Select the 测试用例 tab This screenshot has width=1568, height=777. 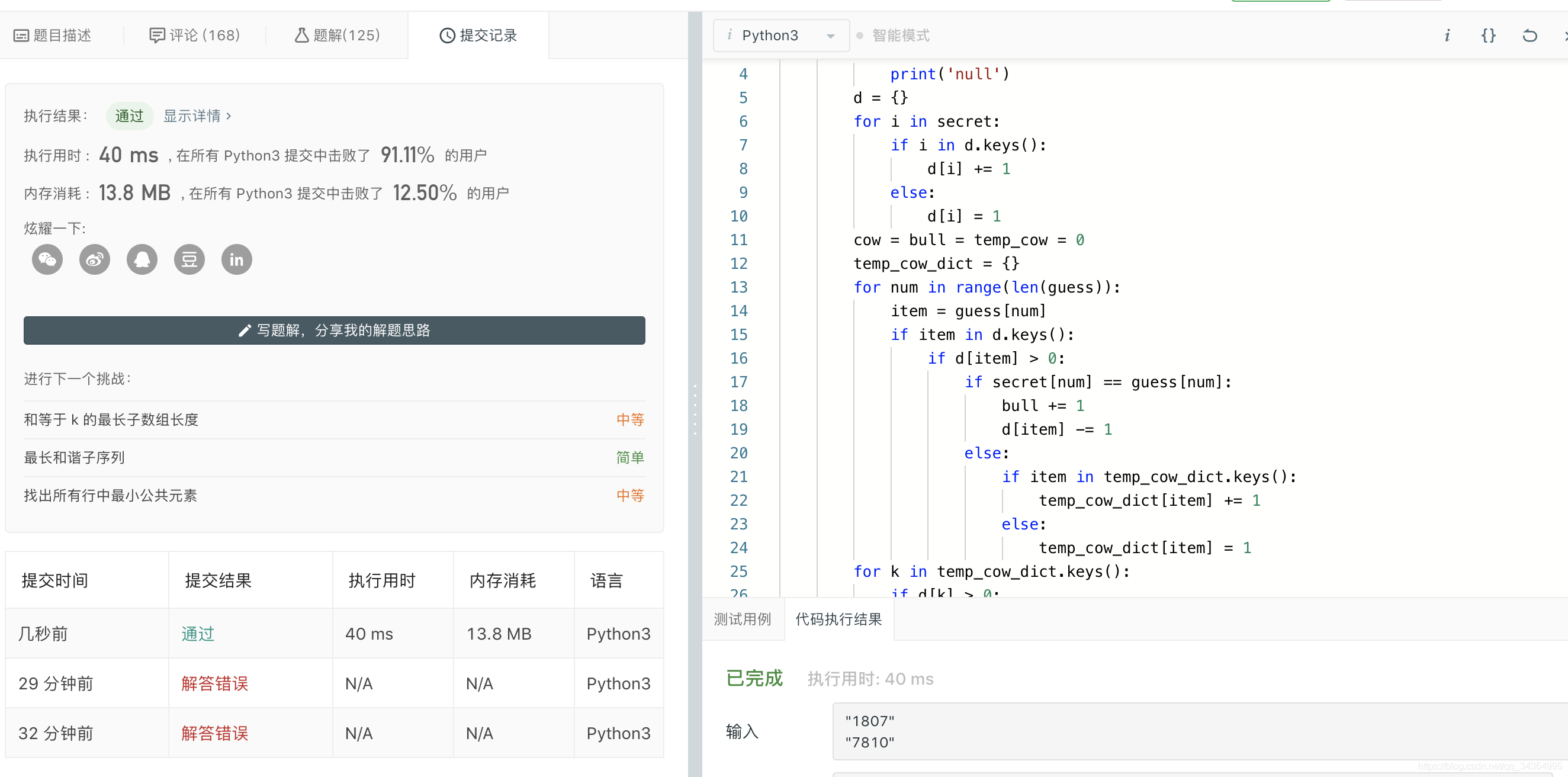[742, 619]
